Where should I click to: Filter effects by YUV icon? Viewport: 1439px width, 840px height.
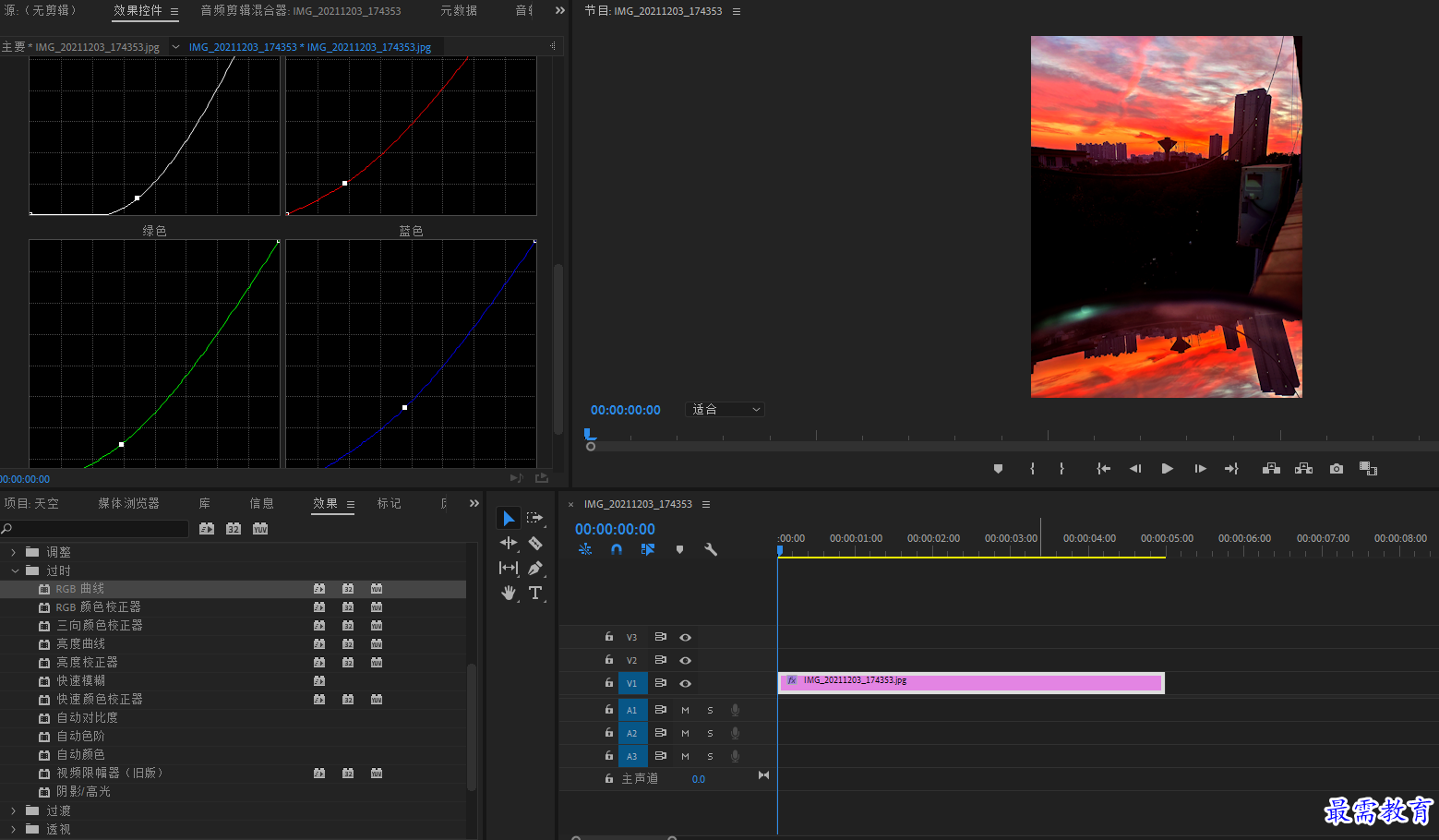coord(260,529)
